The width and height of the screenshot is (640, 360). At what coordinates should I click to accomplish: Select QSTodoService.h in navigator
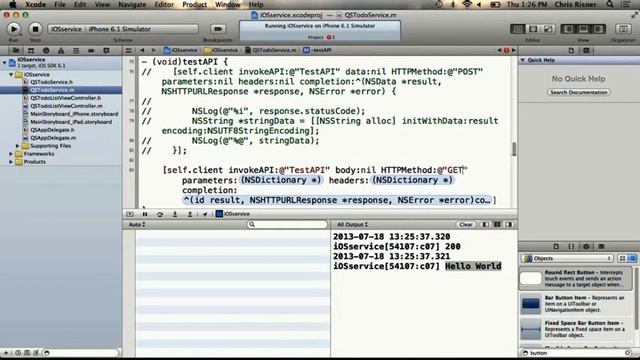(51, 82)
